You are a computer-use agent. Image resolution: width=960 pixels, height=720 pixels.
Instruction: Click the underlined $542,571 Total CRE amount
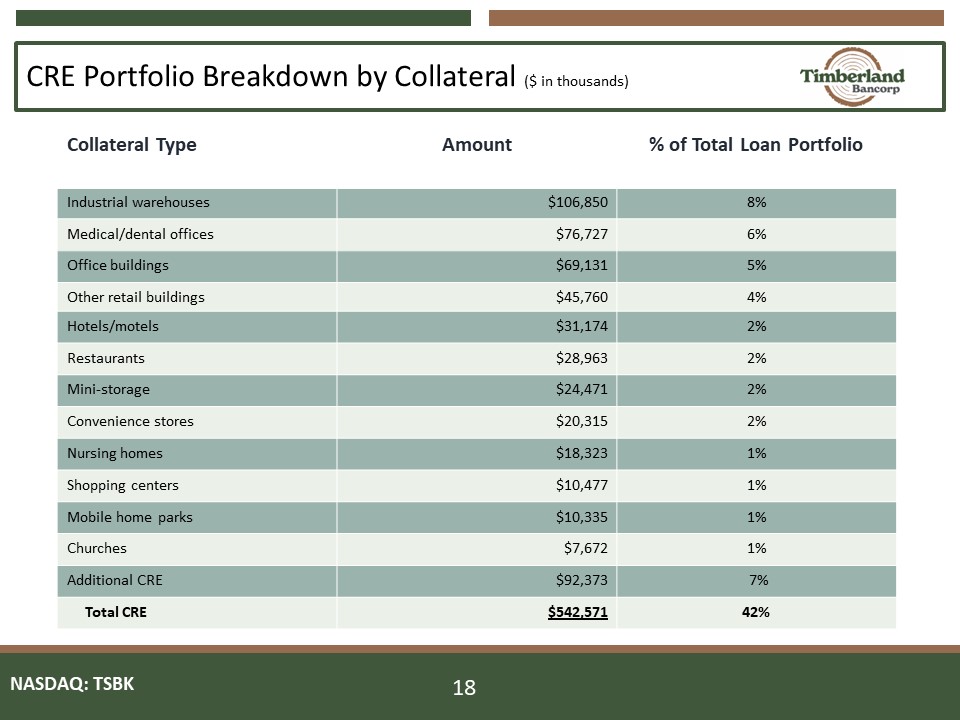click(578, 612)
